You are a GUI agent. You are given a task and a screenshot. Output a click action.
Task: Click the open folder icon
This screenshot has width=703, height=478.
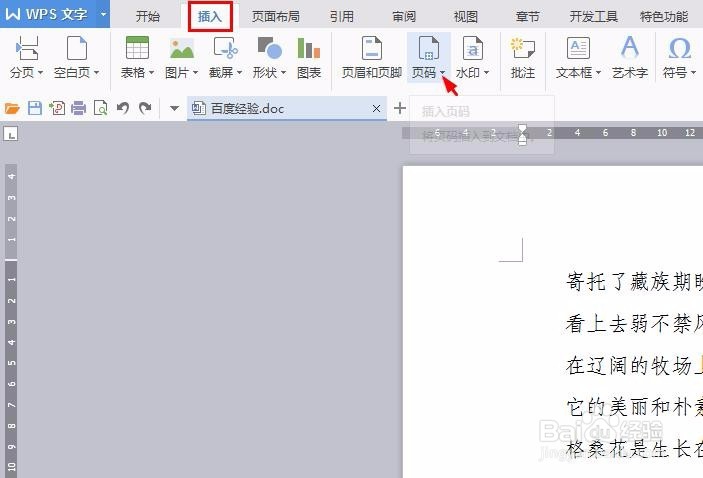pos(12,108)
